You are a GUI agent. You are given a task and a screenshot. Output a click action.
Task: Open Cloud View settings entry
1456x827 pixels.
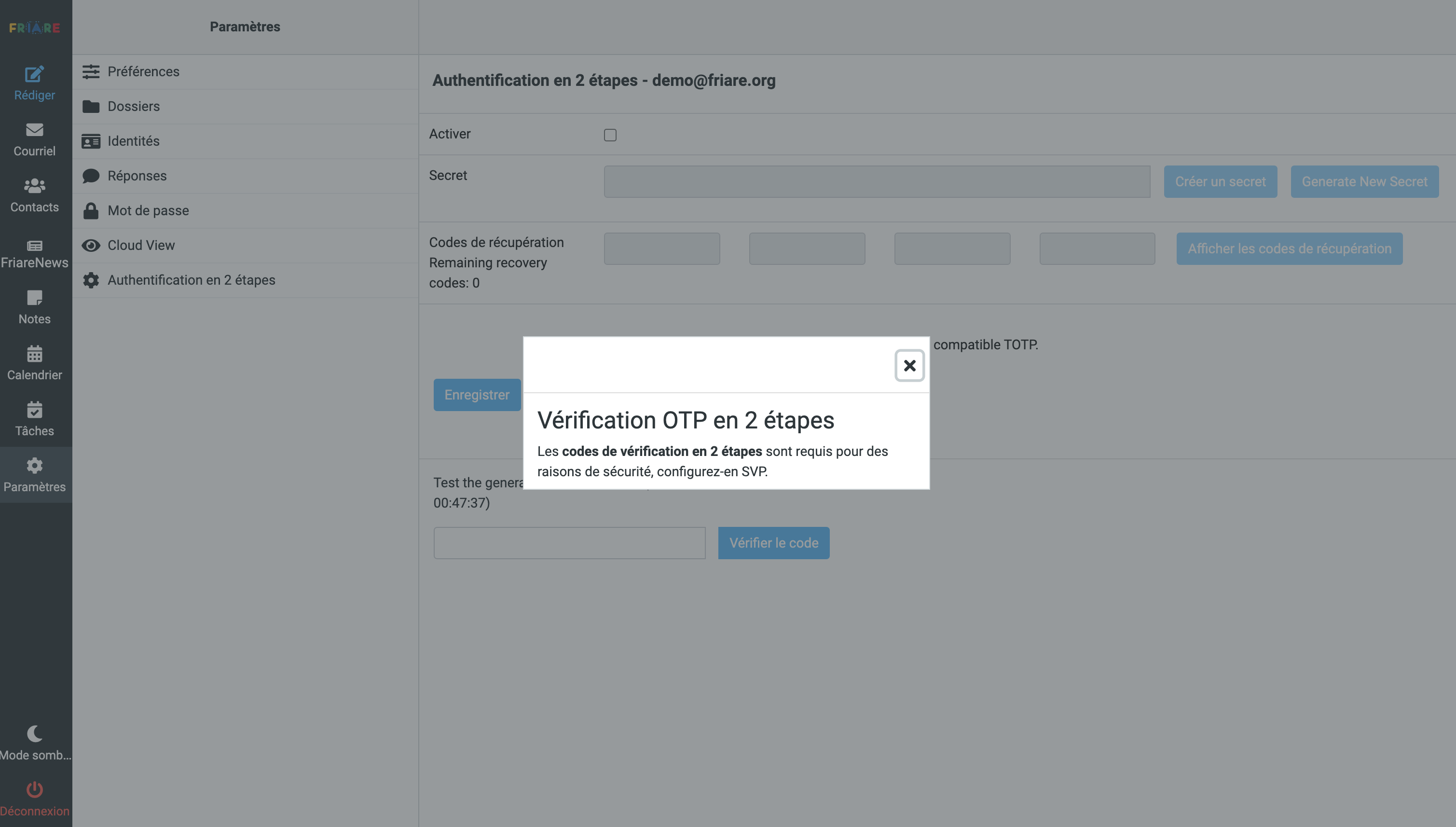[x=141, y=246]
